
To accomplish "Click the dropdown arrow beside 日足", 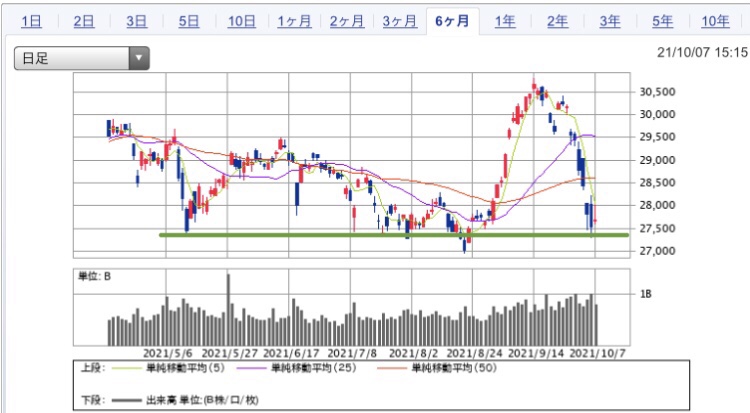I will click(139, 58).
